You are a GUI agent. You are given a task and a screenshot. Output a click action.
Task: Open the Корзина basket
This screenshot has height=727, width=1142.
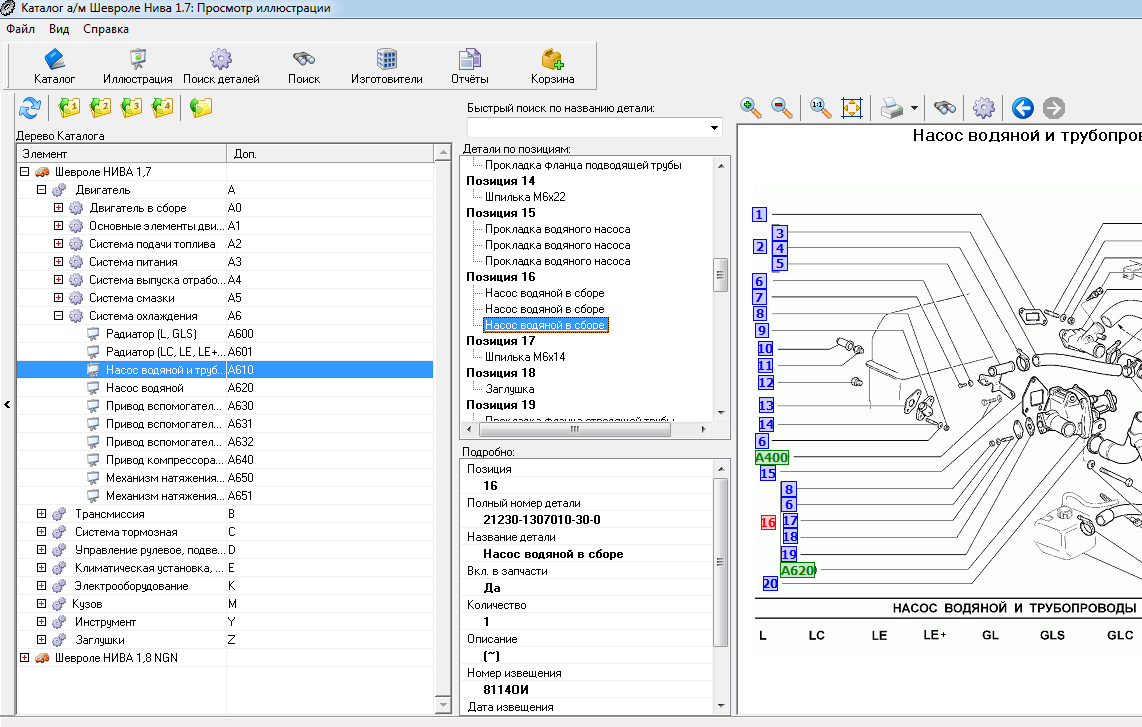point(553,66)
